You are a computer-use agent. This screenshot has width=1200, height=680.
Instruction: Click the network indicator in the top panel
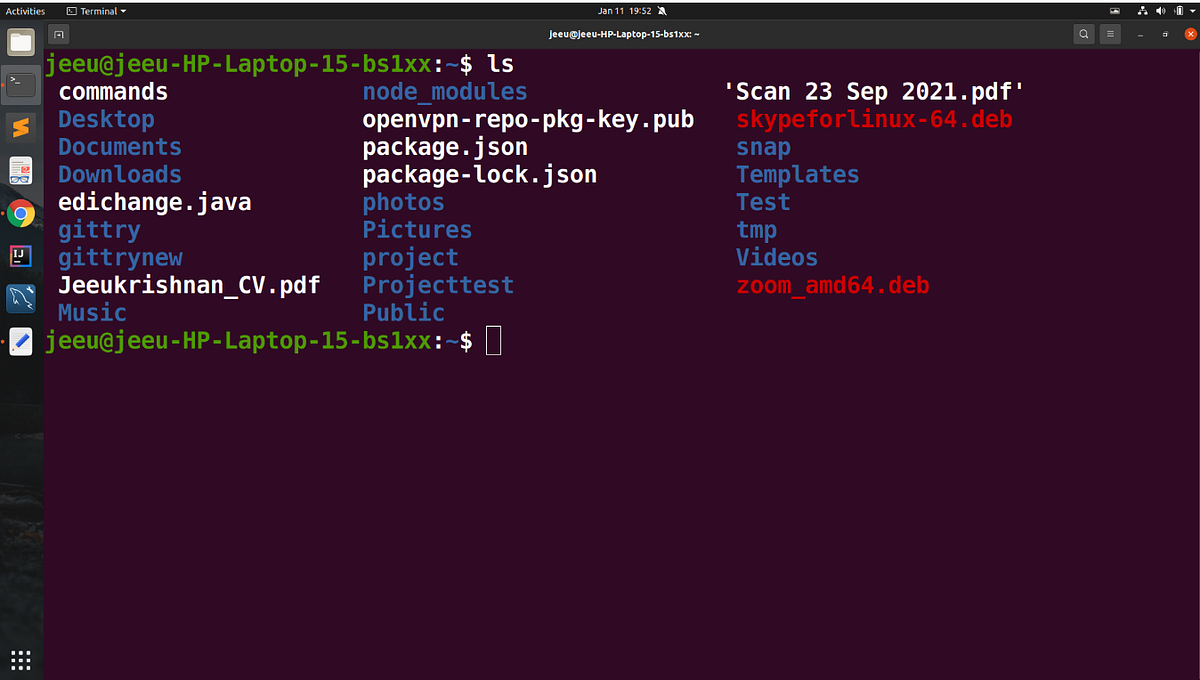1143,11
